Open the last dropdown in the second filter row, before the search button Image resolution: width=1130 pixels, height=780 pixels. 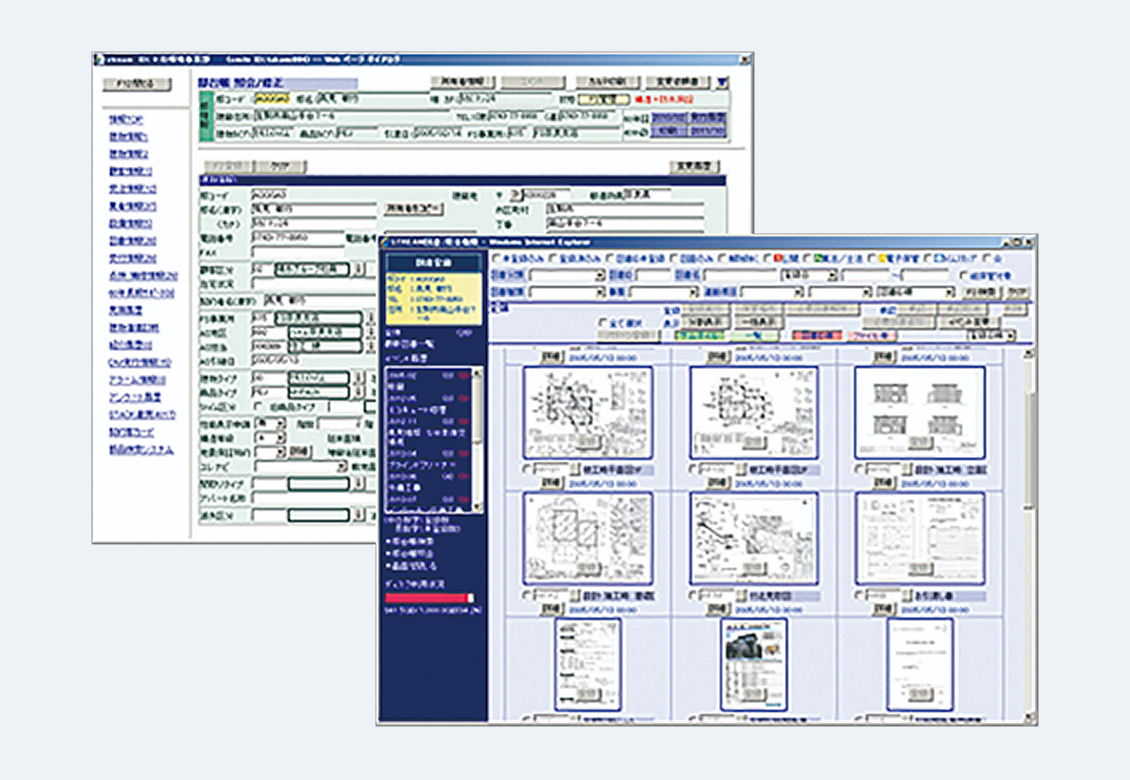(916, 292)
